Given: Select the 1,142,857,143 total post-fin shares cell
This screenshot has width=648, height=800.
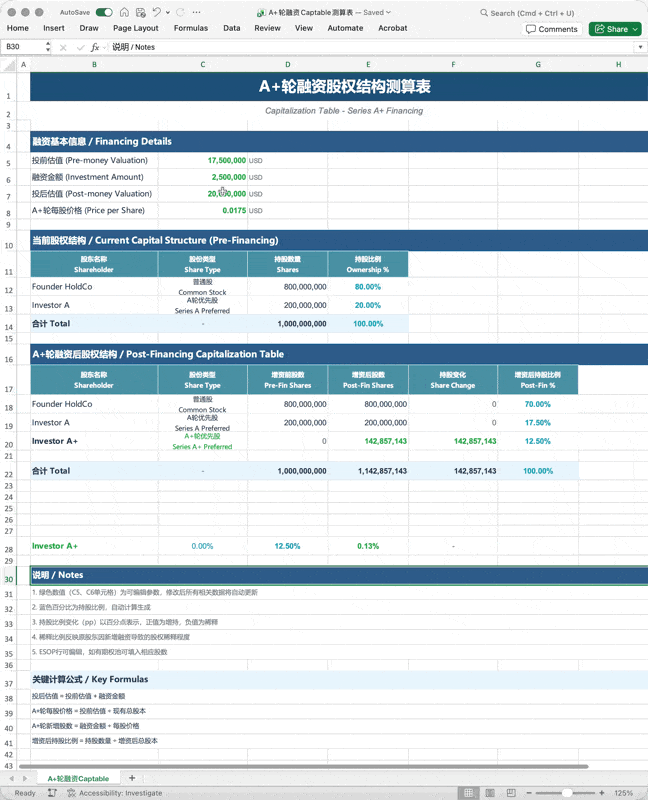Looking at the screenshot, I should pyautogui.click(x=368, y=471).
